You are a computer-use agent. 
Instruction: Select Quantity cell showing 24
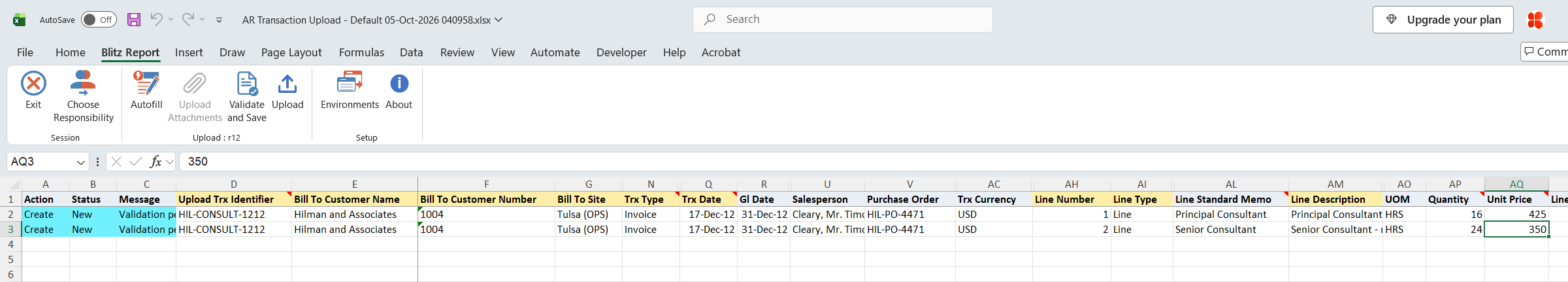pyautogui.click(x=1455, y=230)
